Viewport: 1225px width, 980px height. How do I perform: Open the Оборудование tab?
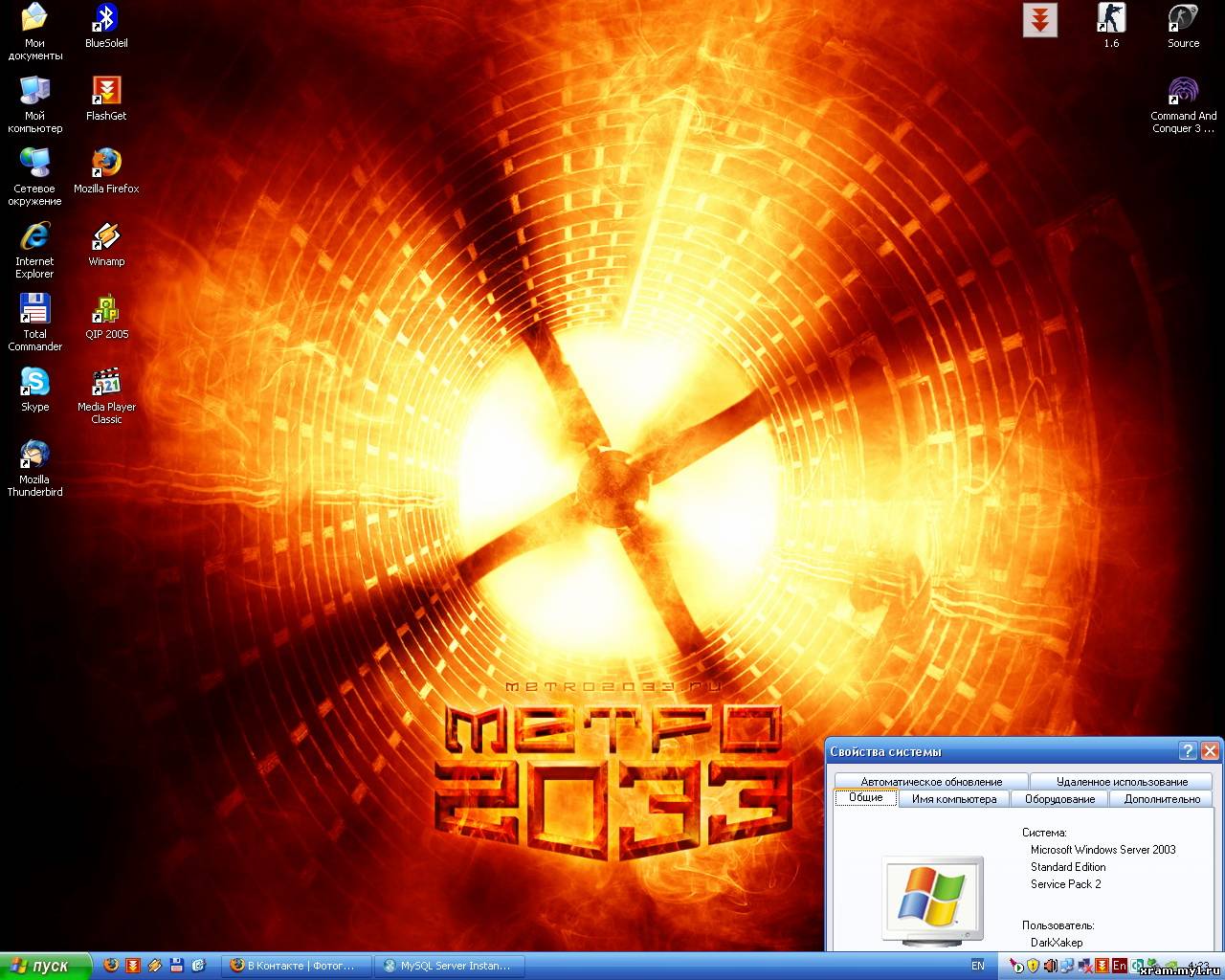(1059, 798)
